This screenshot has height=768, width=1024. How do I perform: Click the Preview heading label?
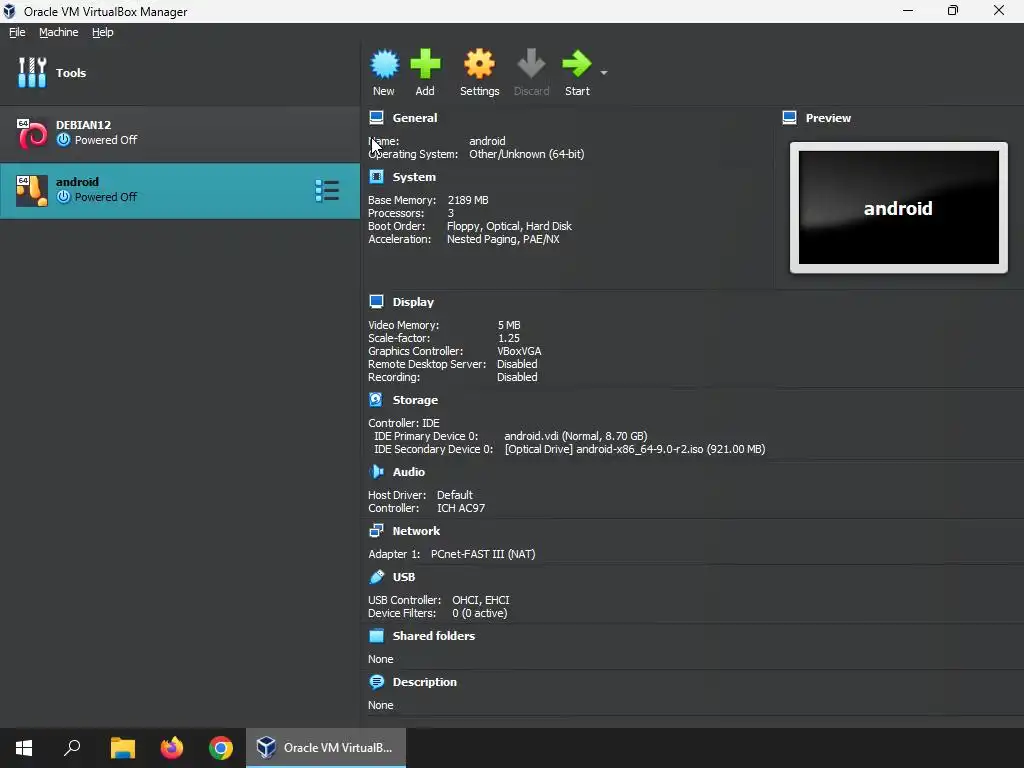coord(828,118)
